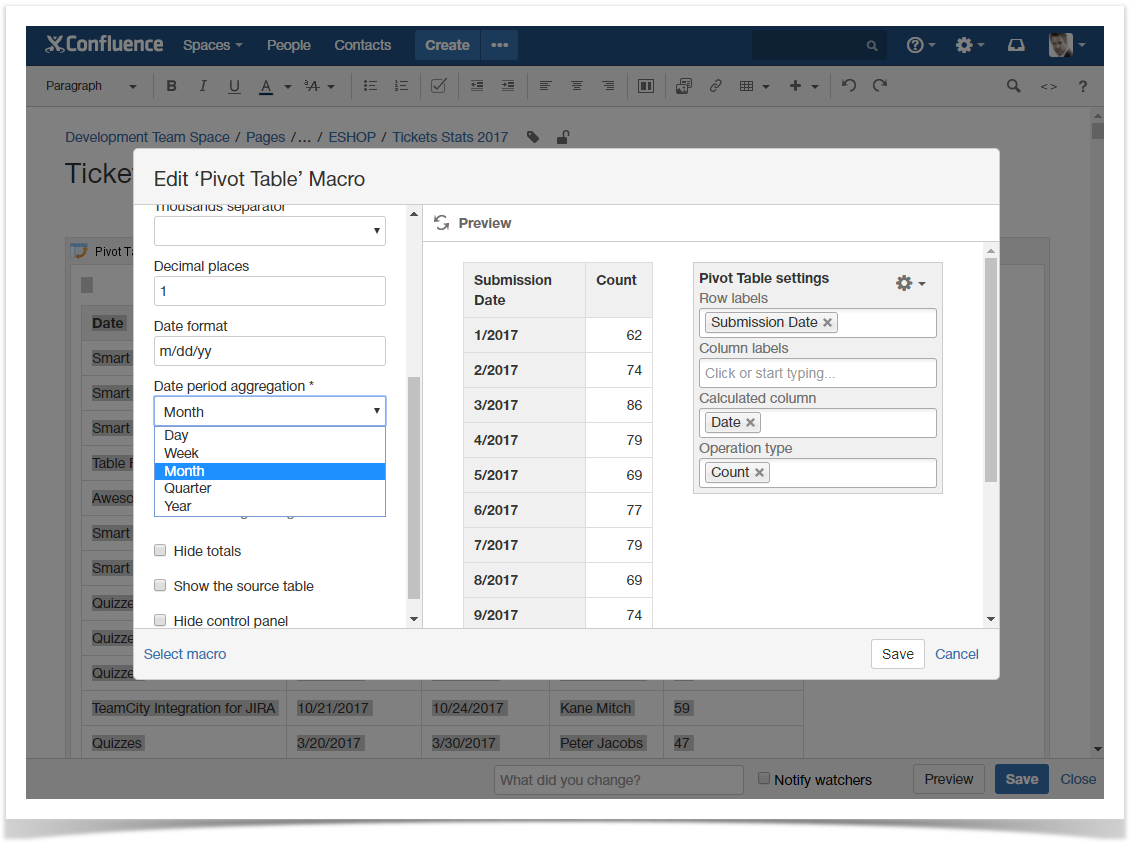Open the Spaces menu

point(211,45)
